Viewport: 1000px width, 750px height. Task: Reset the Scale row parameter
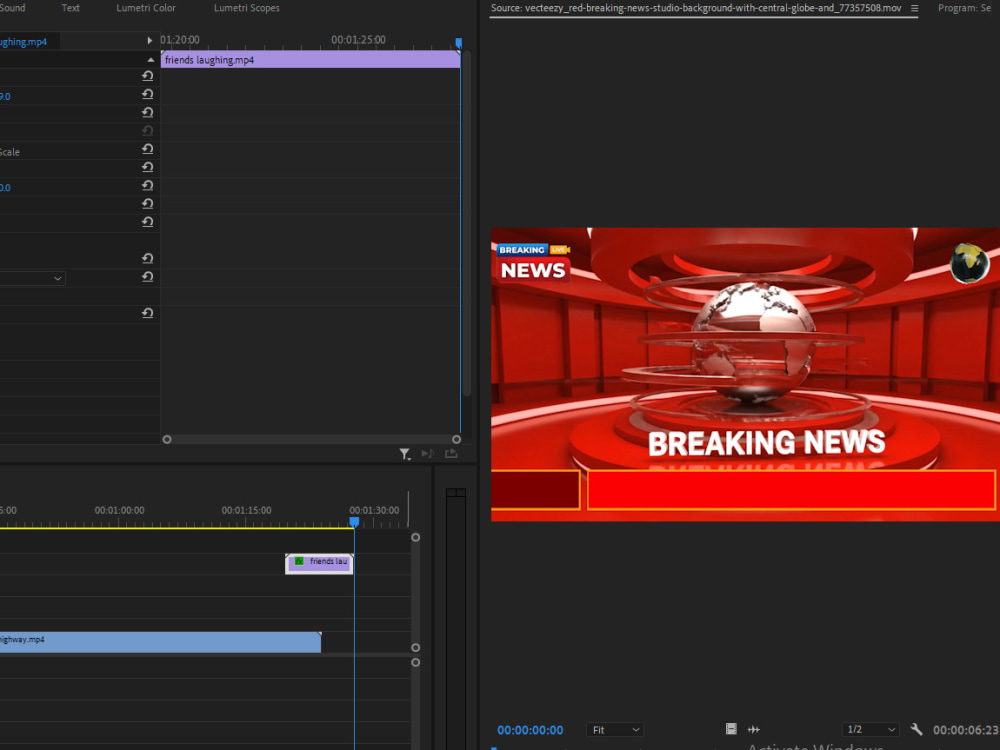click(147, 149)
